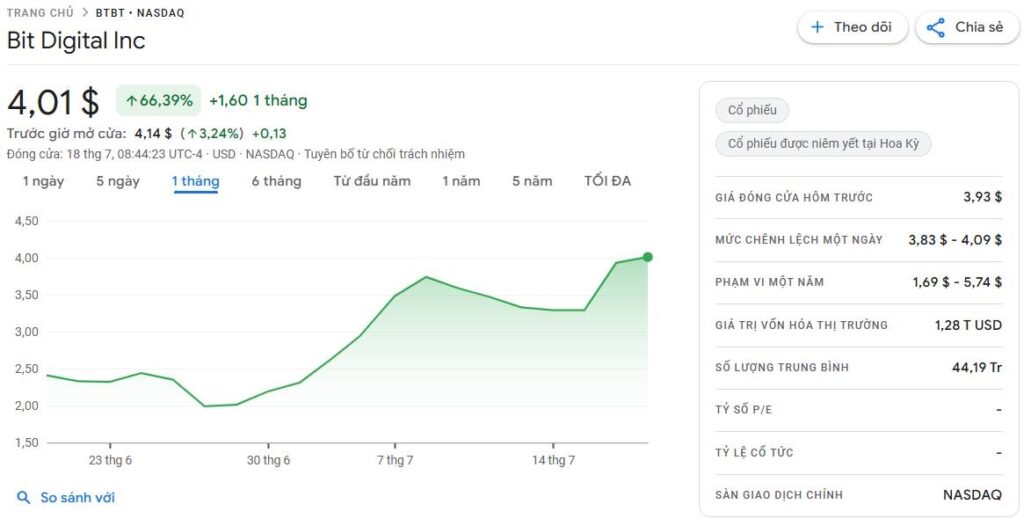Open Tuyên bố từ chối trách nhiệm link
The height and width of the screenshot is (519, 1024).
385,154
